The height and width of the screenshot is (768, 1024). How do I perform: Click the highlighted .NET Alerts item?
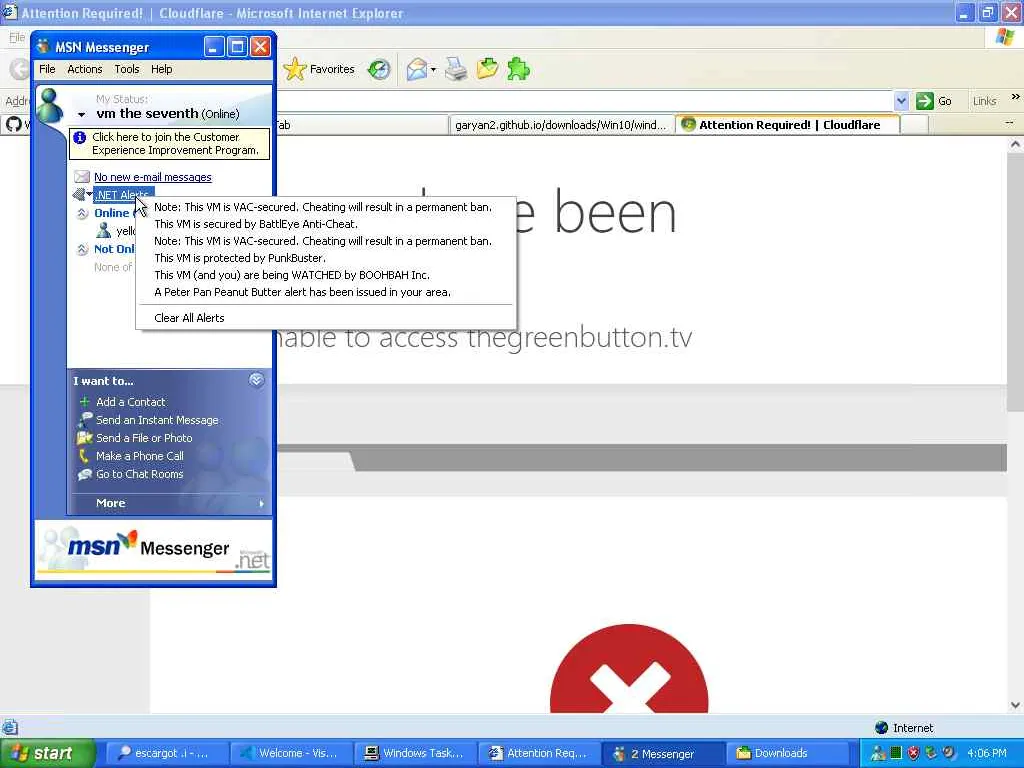(x=123, y=195)
